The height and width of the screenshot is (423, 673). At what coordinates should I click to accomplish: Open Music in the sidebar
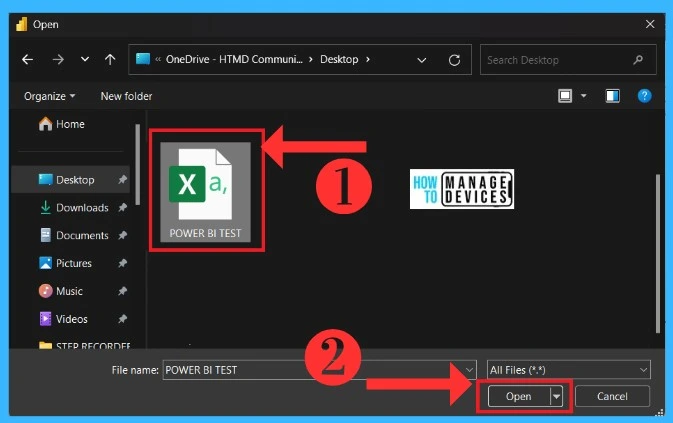pyautogui.click(x=61, y=291)
